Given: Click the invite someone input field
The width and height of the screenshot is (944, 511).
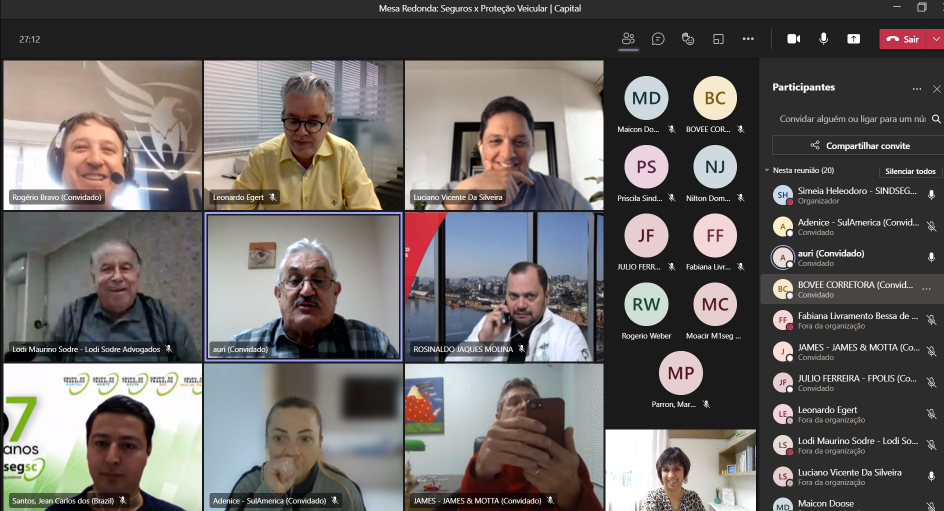Looking at the screenshot, I should [x=848, y=118].
